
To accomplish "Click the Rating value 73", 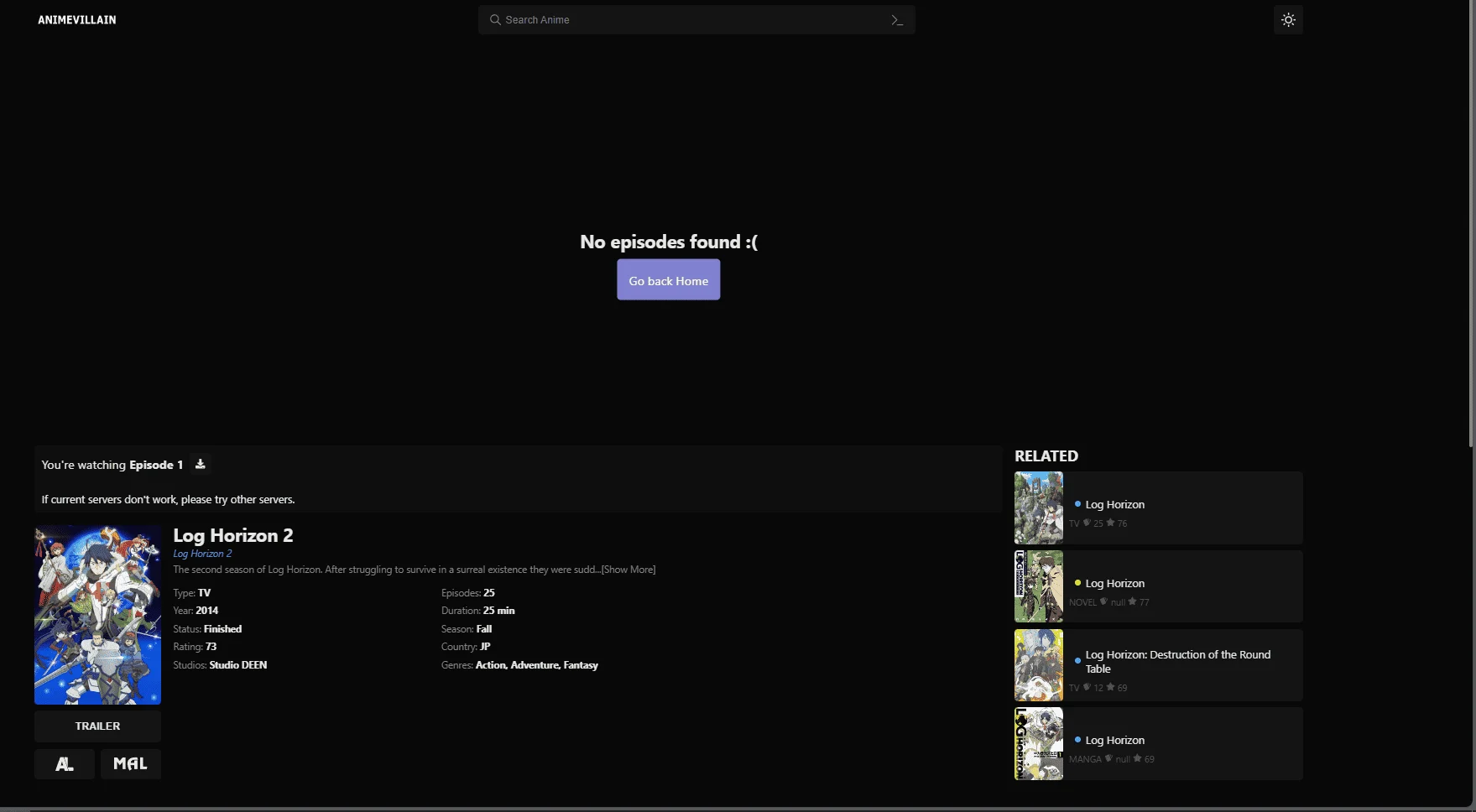I will click(211, 647).
